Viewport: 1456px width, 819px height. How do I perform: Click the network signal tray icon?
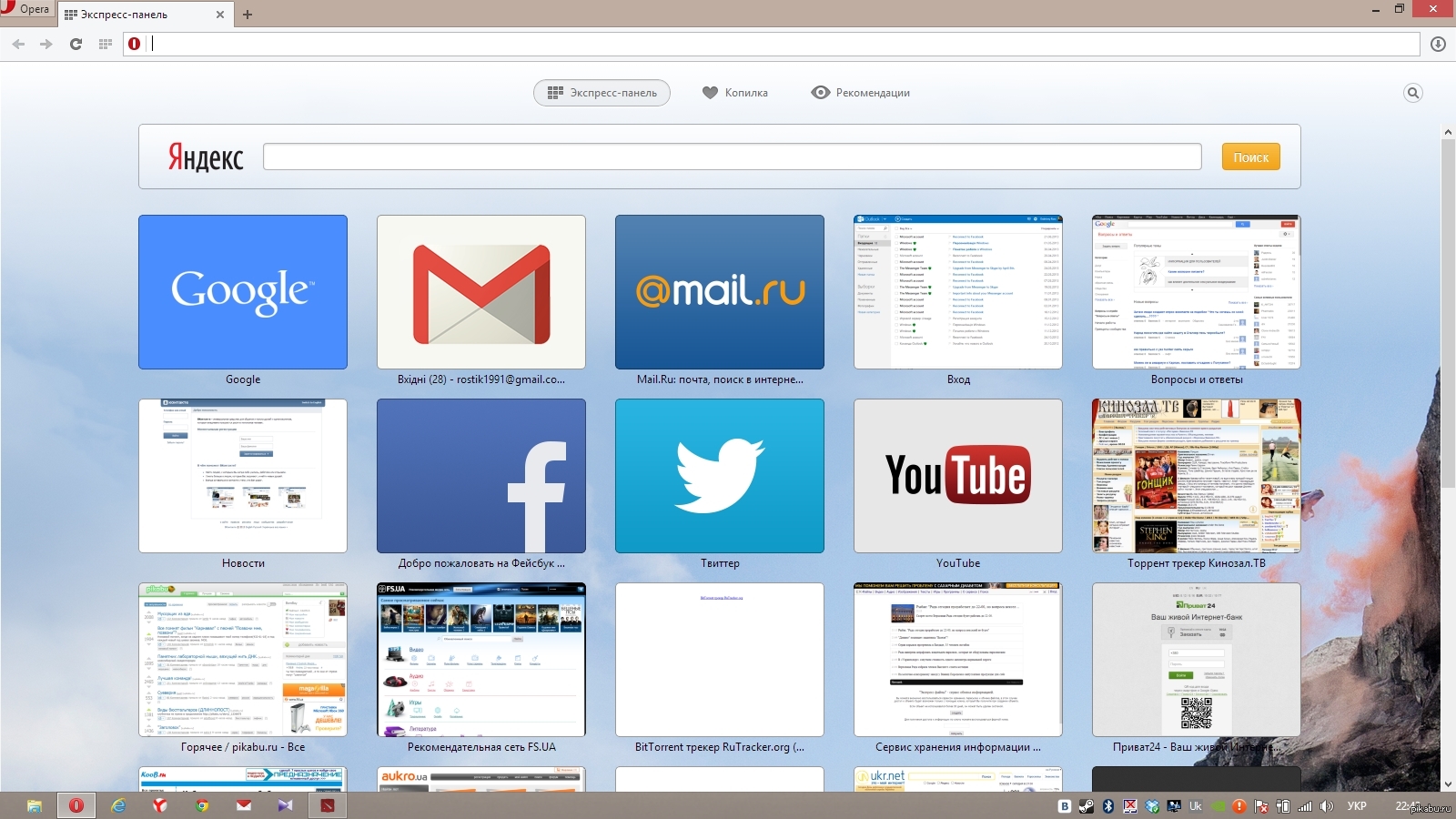click(1305, 806)
